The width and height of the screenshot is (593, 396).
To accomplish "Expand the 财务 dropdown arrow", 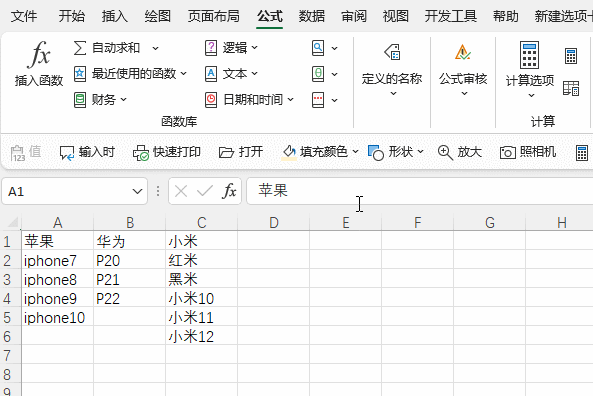I will tap(124, 100).
